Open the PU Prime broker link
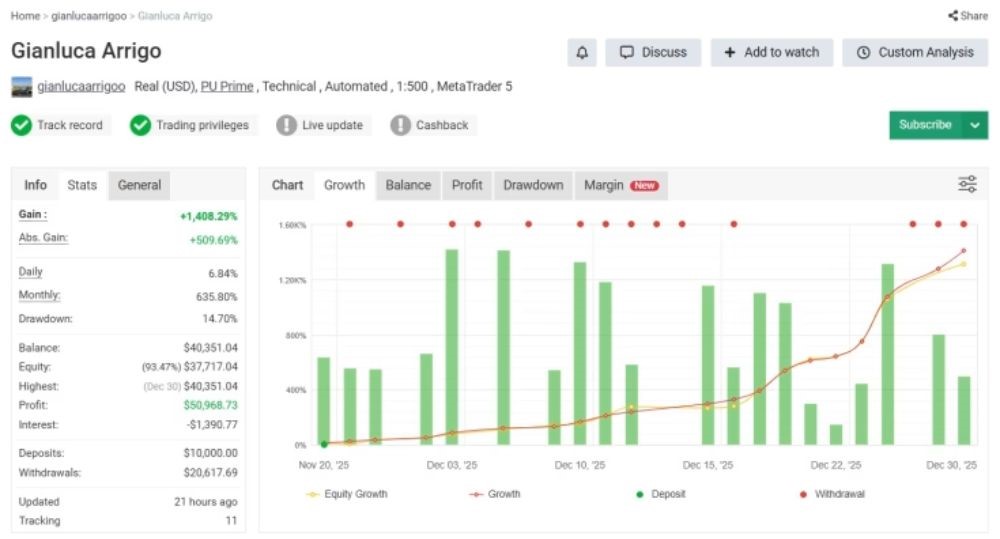Screen dimensions: 1000x539 point(227,86)
